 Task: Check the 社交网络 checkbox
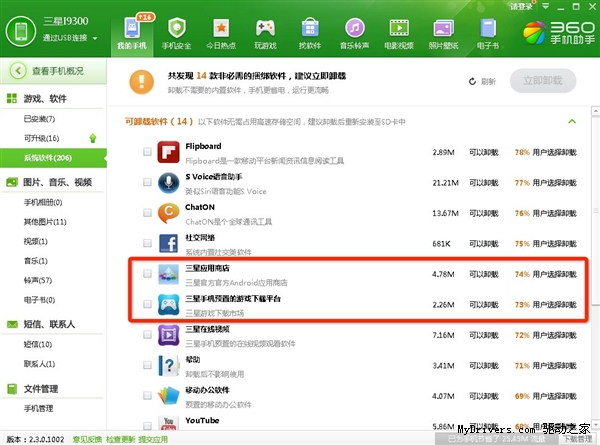pyautogui.click(x=147, y=243)
